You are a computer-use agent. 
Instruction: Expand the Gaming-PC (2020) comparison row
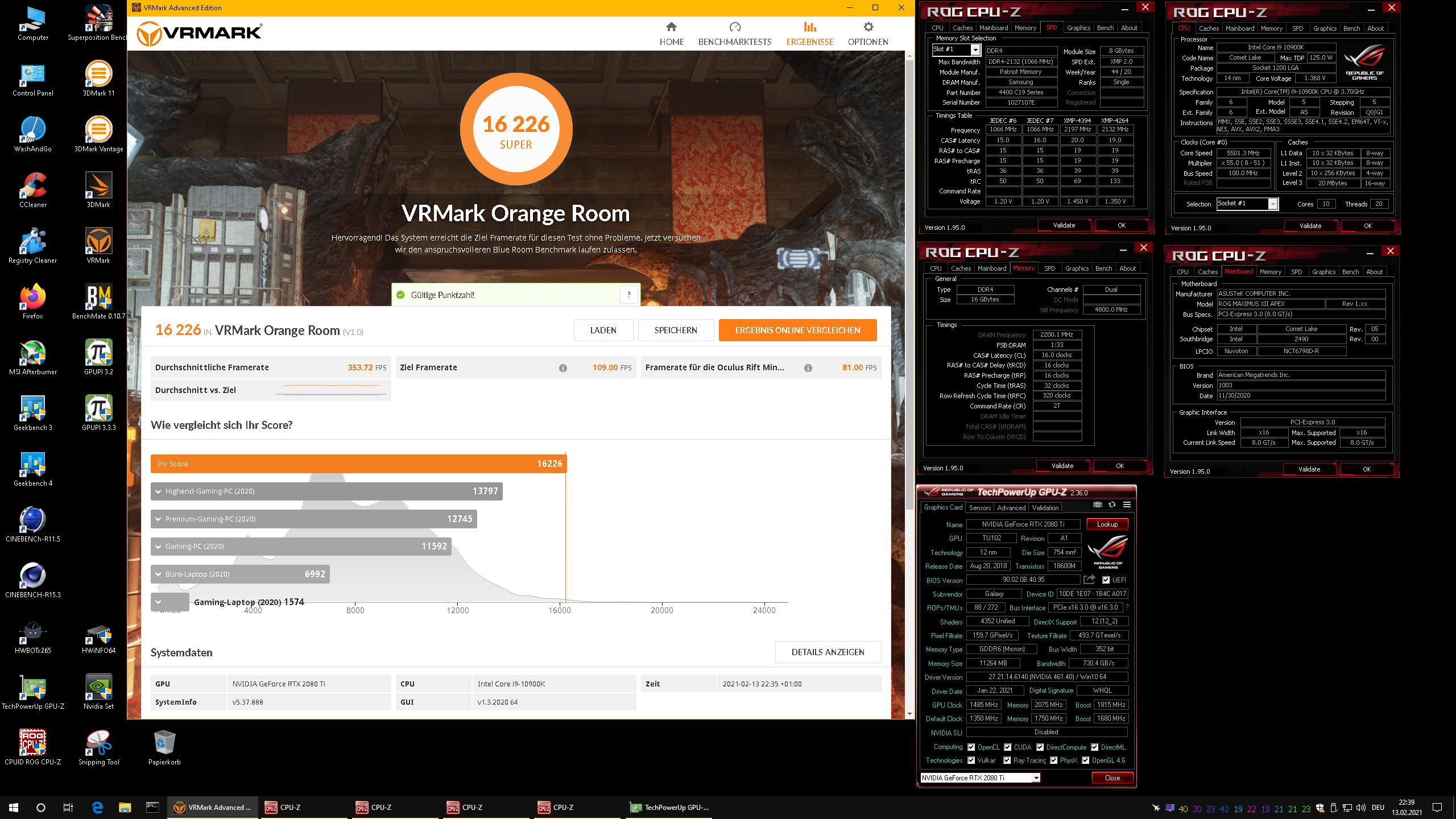pyautogui.click(x=301, y=547)
